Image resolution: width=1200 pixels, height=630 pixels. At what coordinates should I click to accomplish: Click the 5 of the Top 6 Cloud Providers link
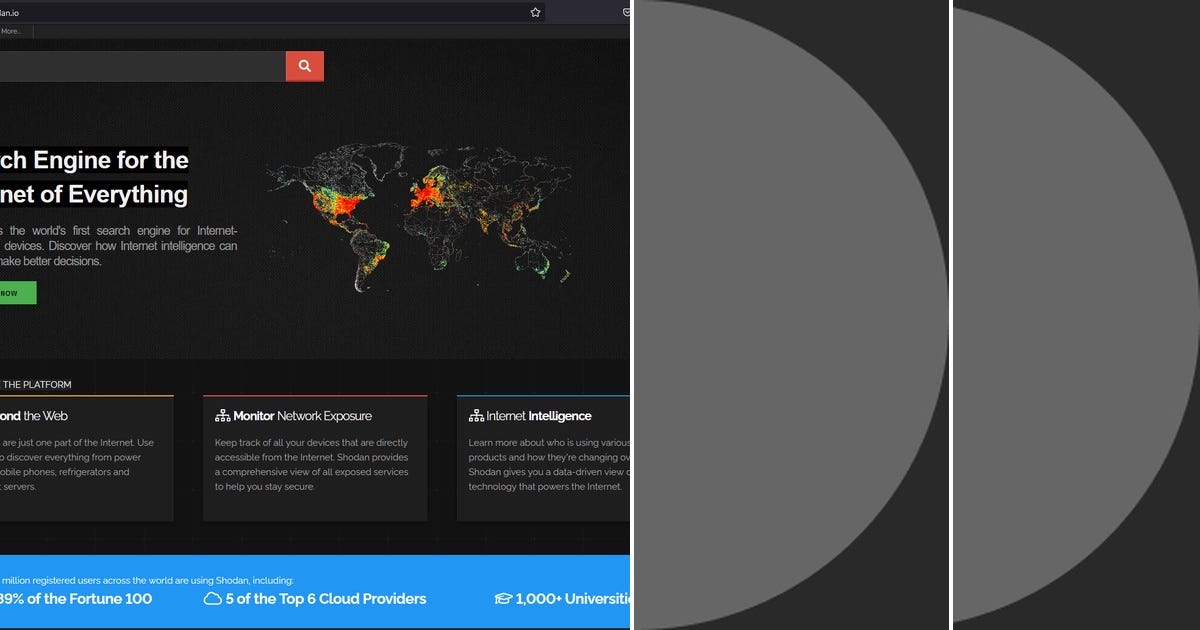tap(325, 599)
